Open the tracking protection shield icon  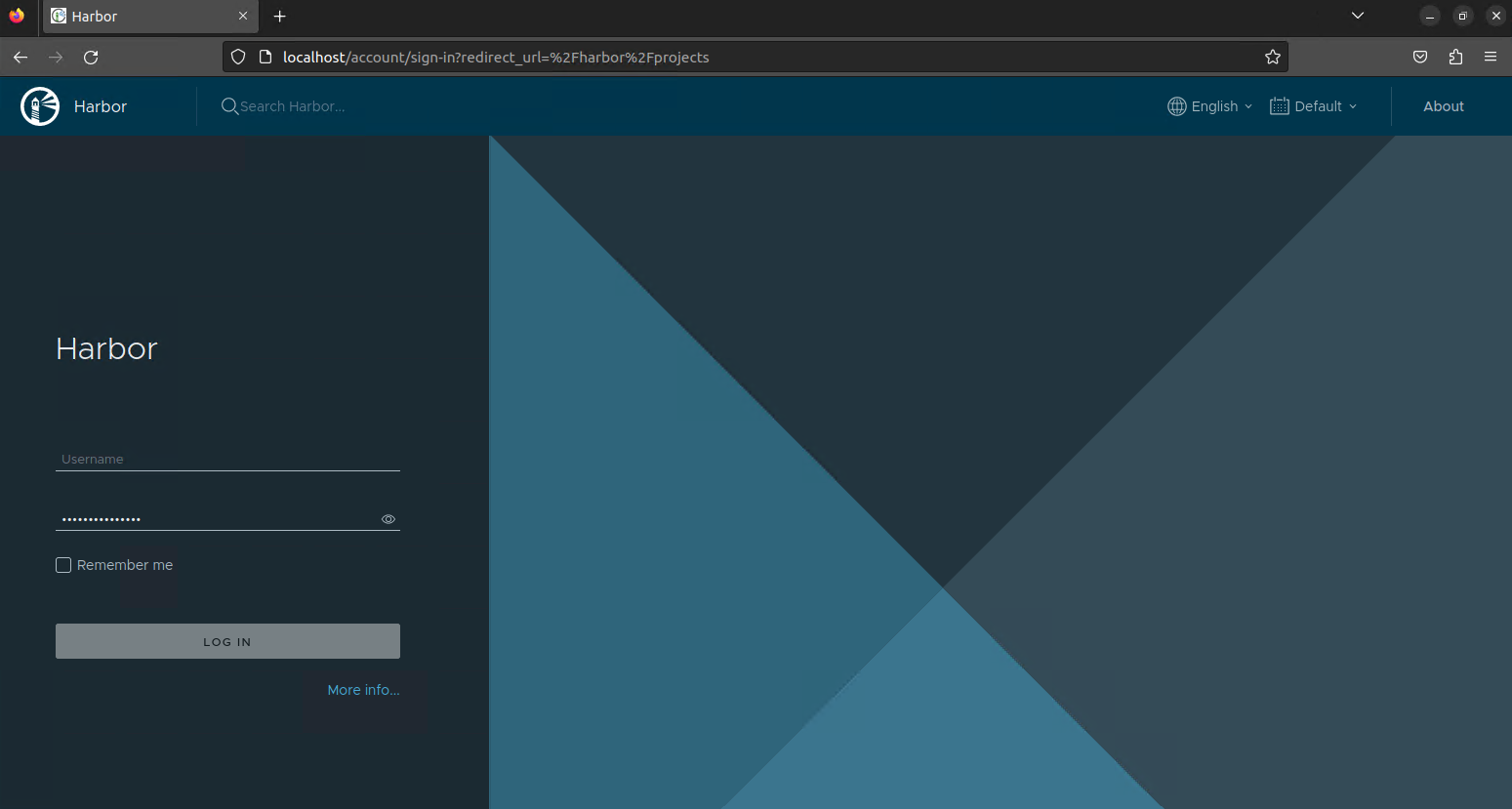coord(238,58)
